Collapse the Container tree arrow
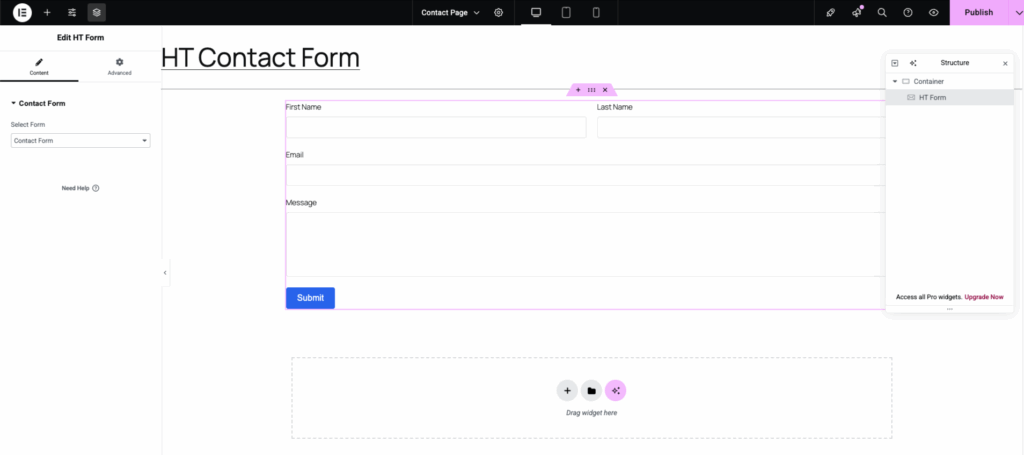The height and width of the screenshot is (455, 1024). (x=895, y=82)
